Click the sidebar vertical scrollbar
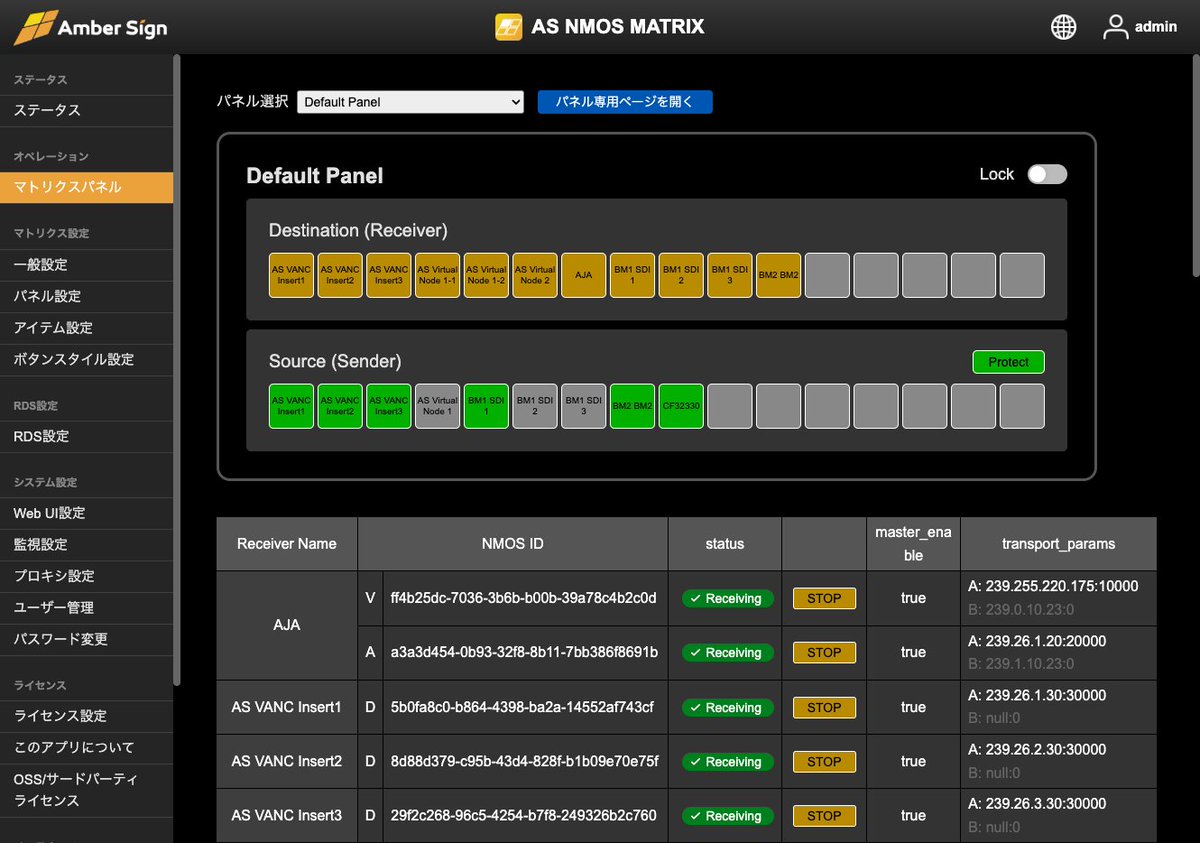The image size is (1200, 843). coord(177,370)
